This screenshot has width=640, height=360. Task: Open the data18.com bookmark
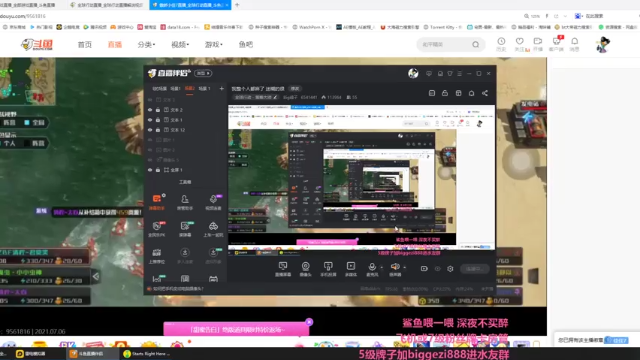180,27
